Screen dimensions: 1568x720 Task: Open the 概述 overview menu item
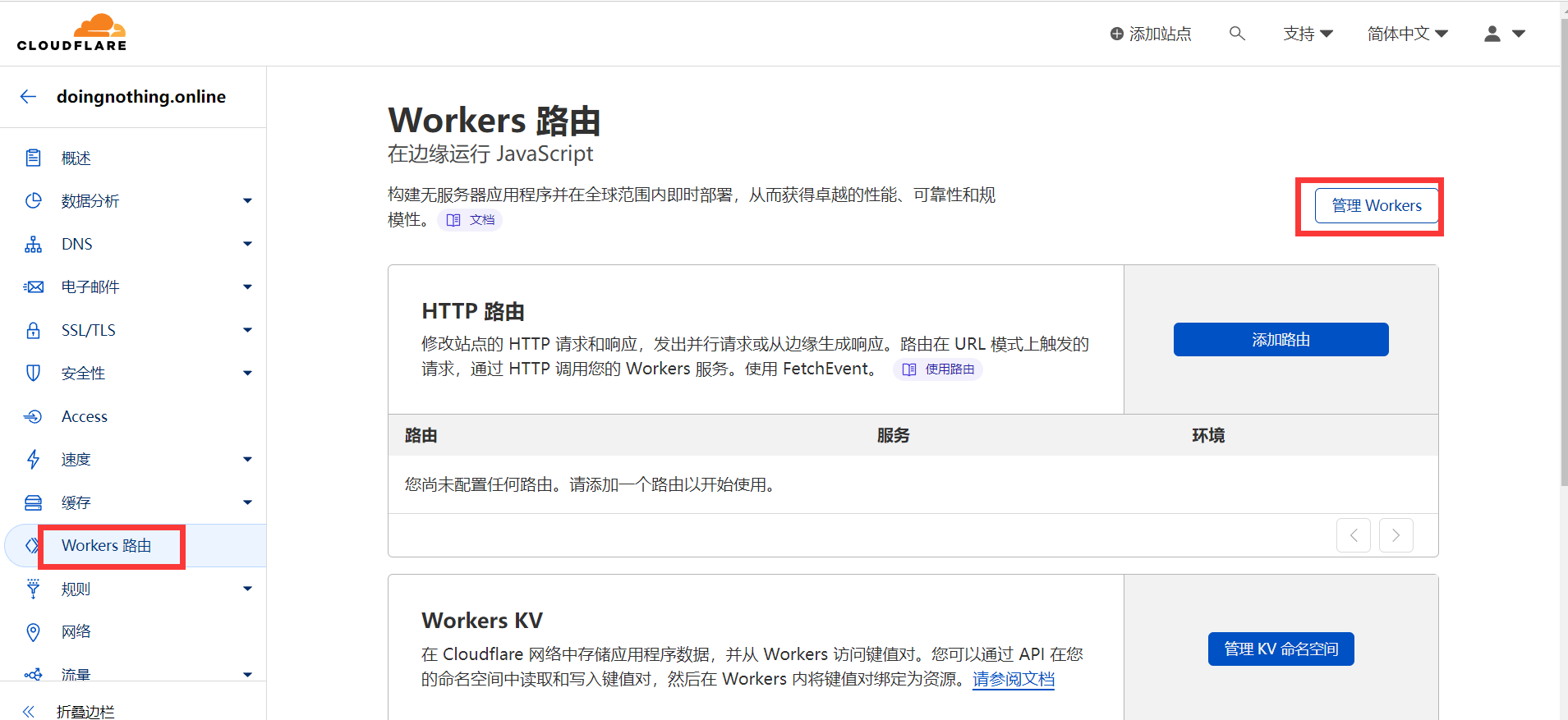coord(76,158)
